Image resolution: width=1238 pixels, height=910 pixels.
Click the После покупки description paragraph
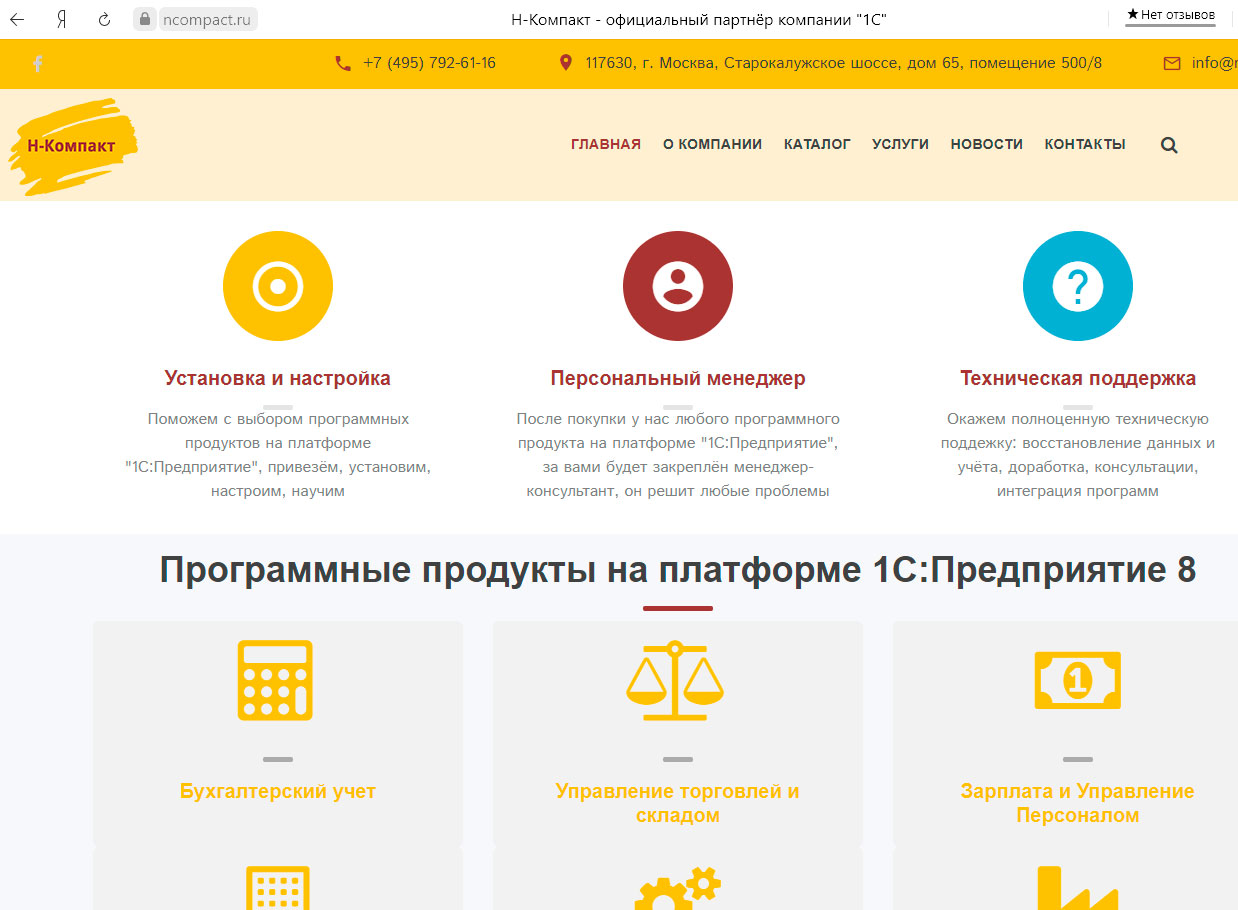coord(678,455)
